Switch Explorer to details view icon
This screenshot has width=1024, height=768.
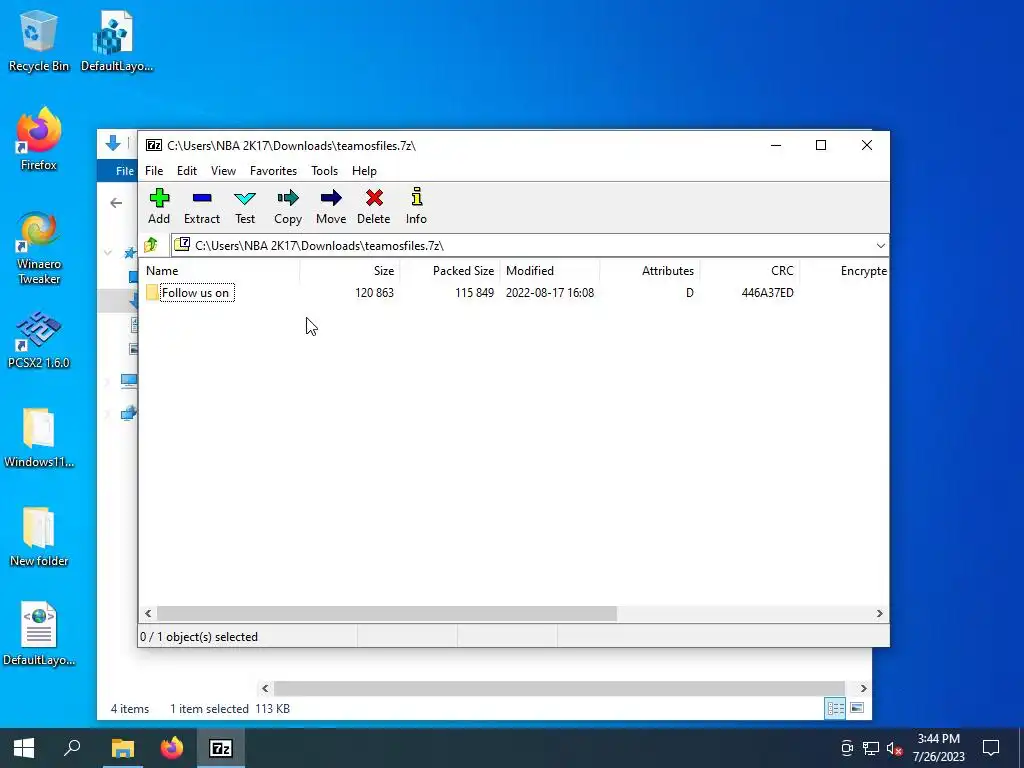(835, 709)
